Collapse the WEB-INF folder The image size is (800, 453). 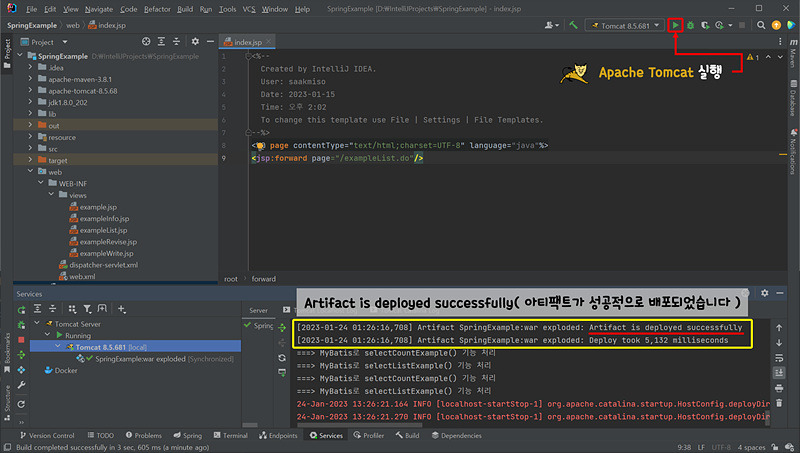(41, 183)
